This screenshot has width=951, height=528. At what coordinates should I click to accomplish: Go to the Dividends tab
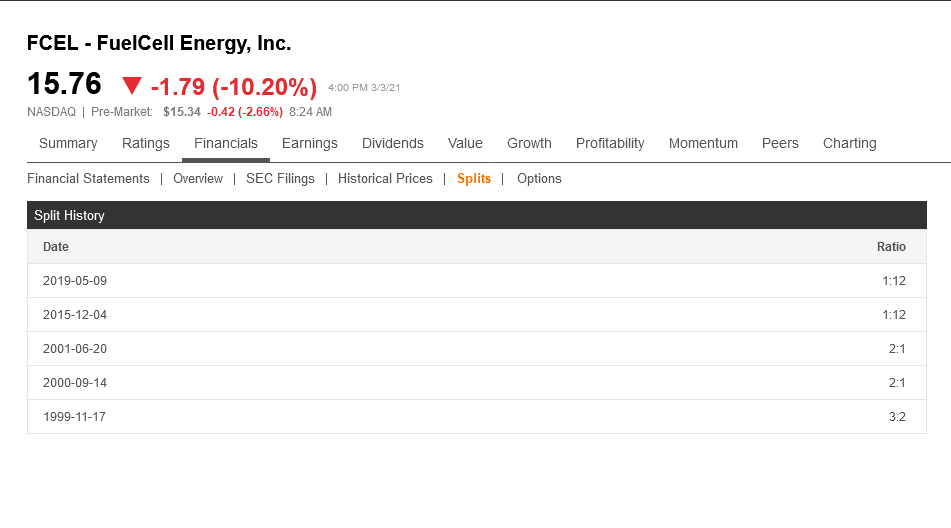tap(393, 143)
